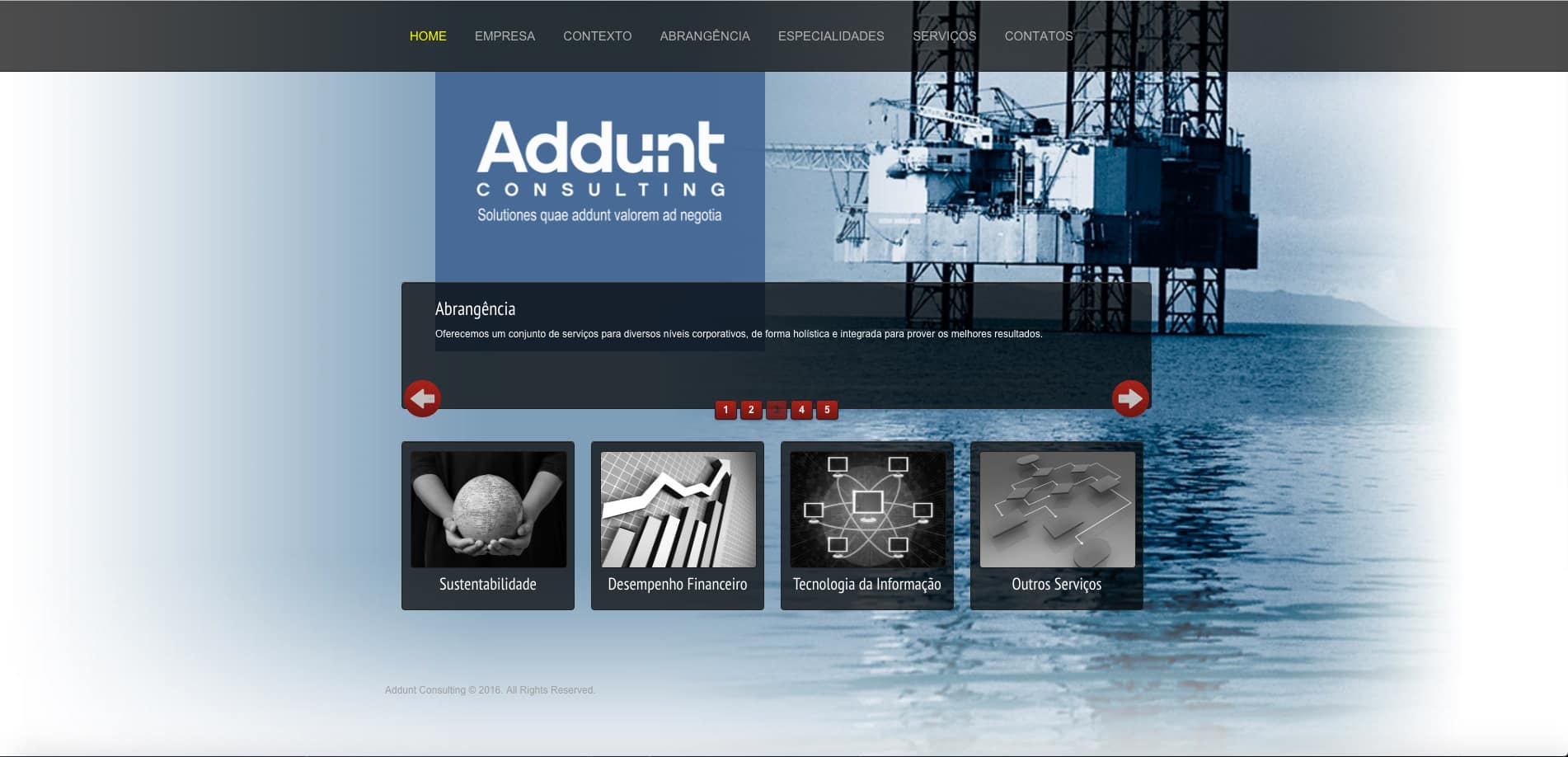The image size is (1568, 757).
Task: Navigate to the Empresa page
Action: (x=505, y=36)
